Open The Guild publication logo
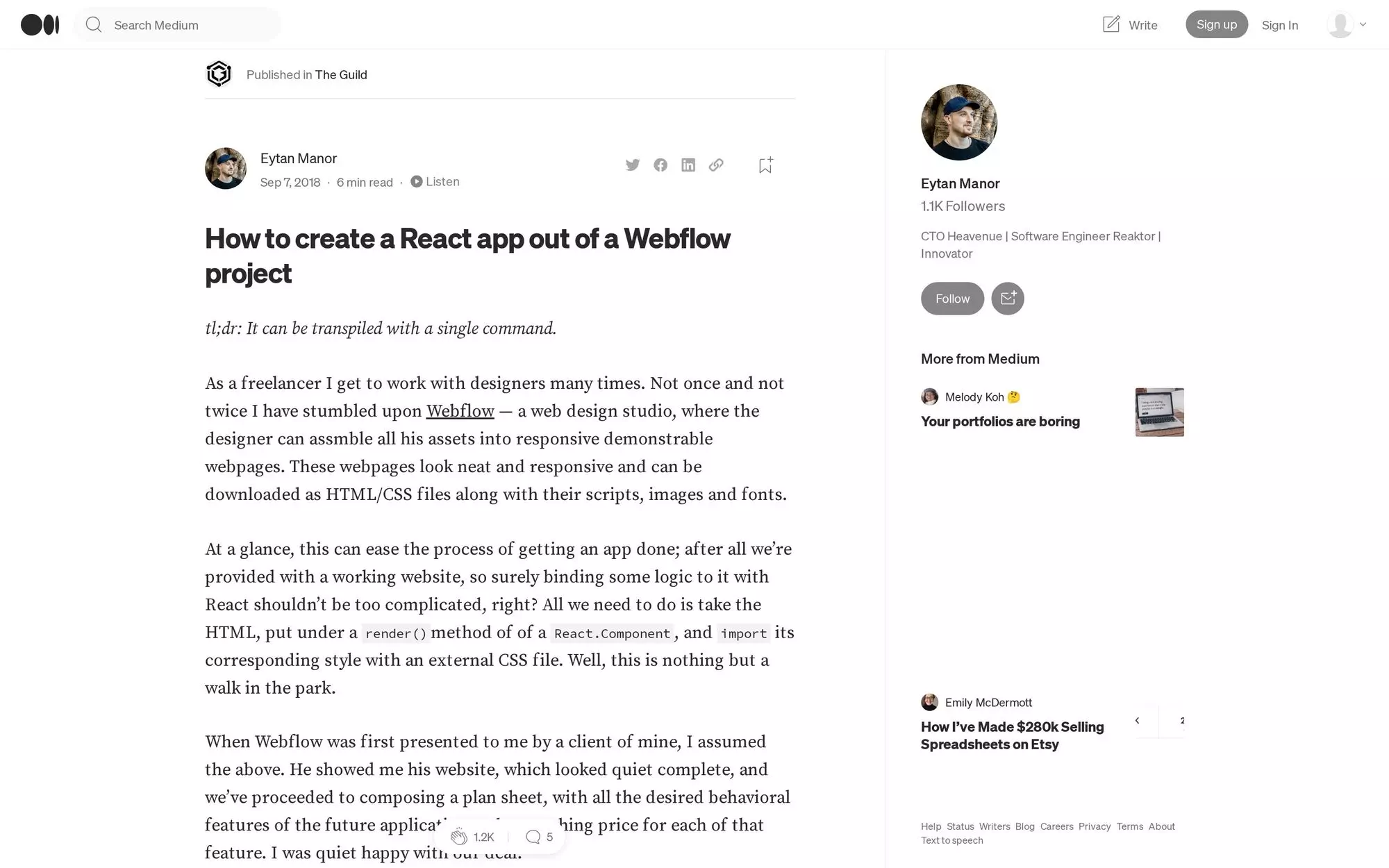Viewport: 1389px width, 868px height. pos(219,74)
